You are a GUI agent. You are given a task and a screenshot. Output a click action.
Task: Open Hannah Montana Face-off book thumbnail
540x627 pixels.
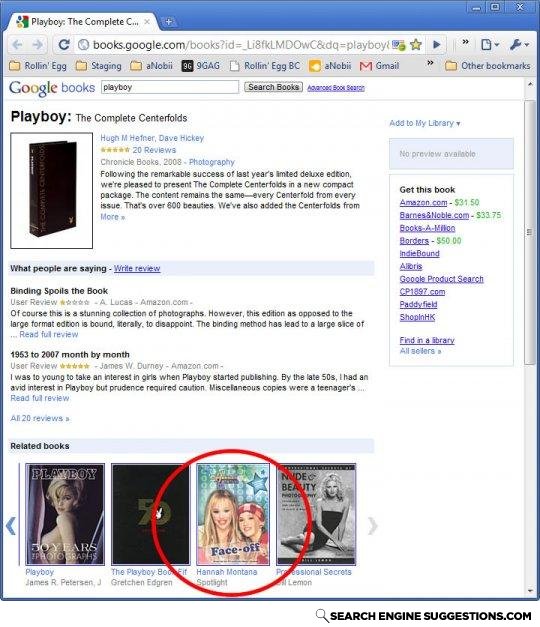(x=233, y=514)
